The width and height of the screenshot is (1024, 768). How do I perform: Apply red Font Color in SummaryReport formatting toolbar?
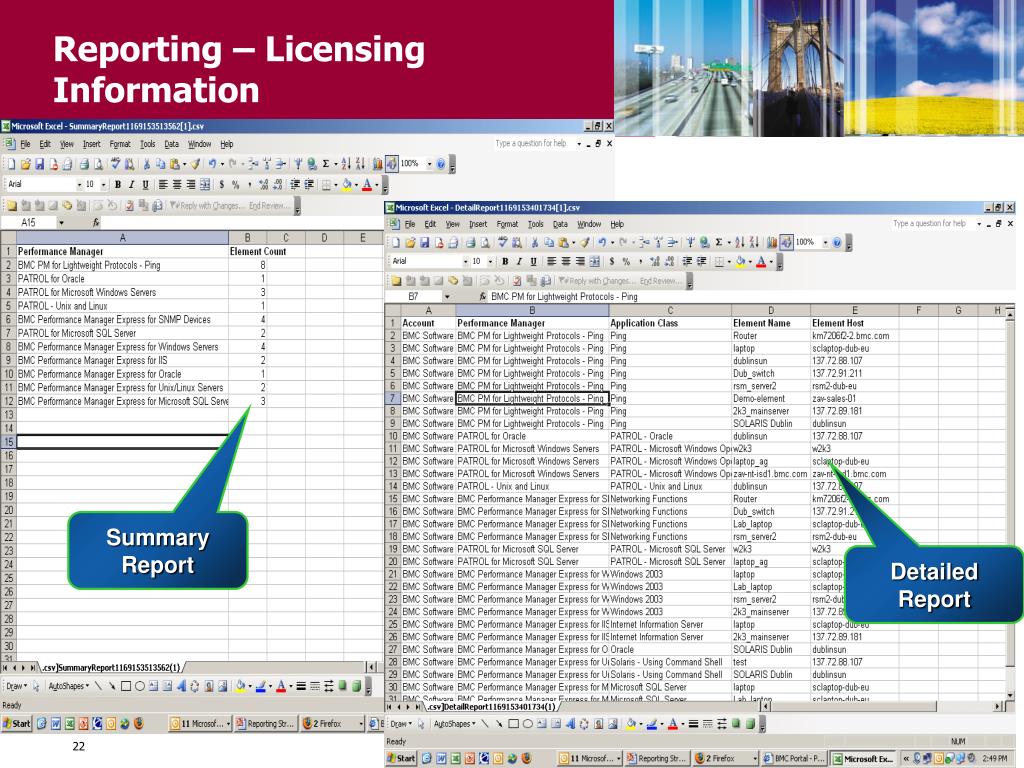click(x=367, y=185)
